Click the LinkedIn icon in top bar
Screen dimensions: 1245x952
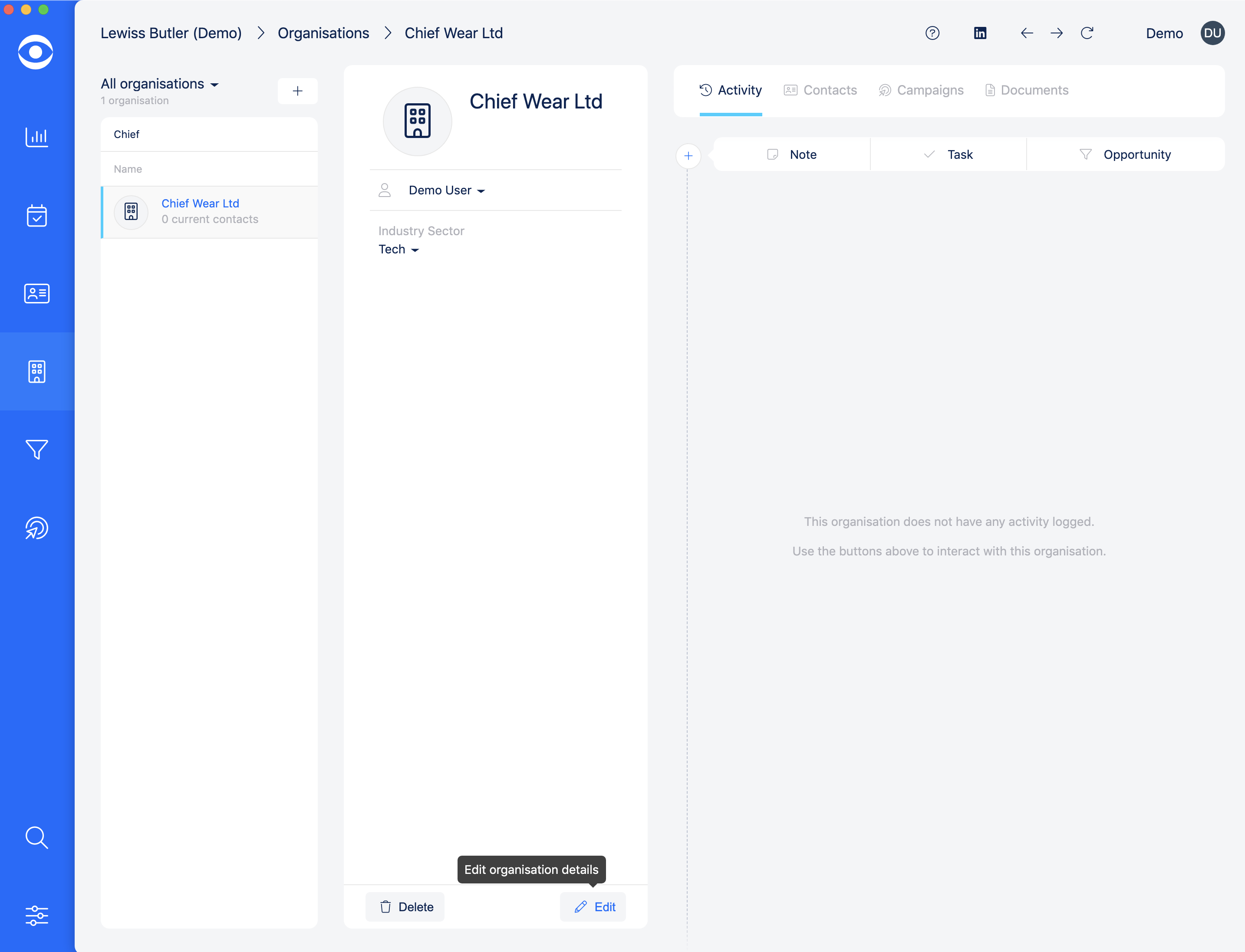click(x=980, y=33)
